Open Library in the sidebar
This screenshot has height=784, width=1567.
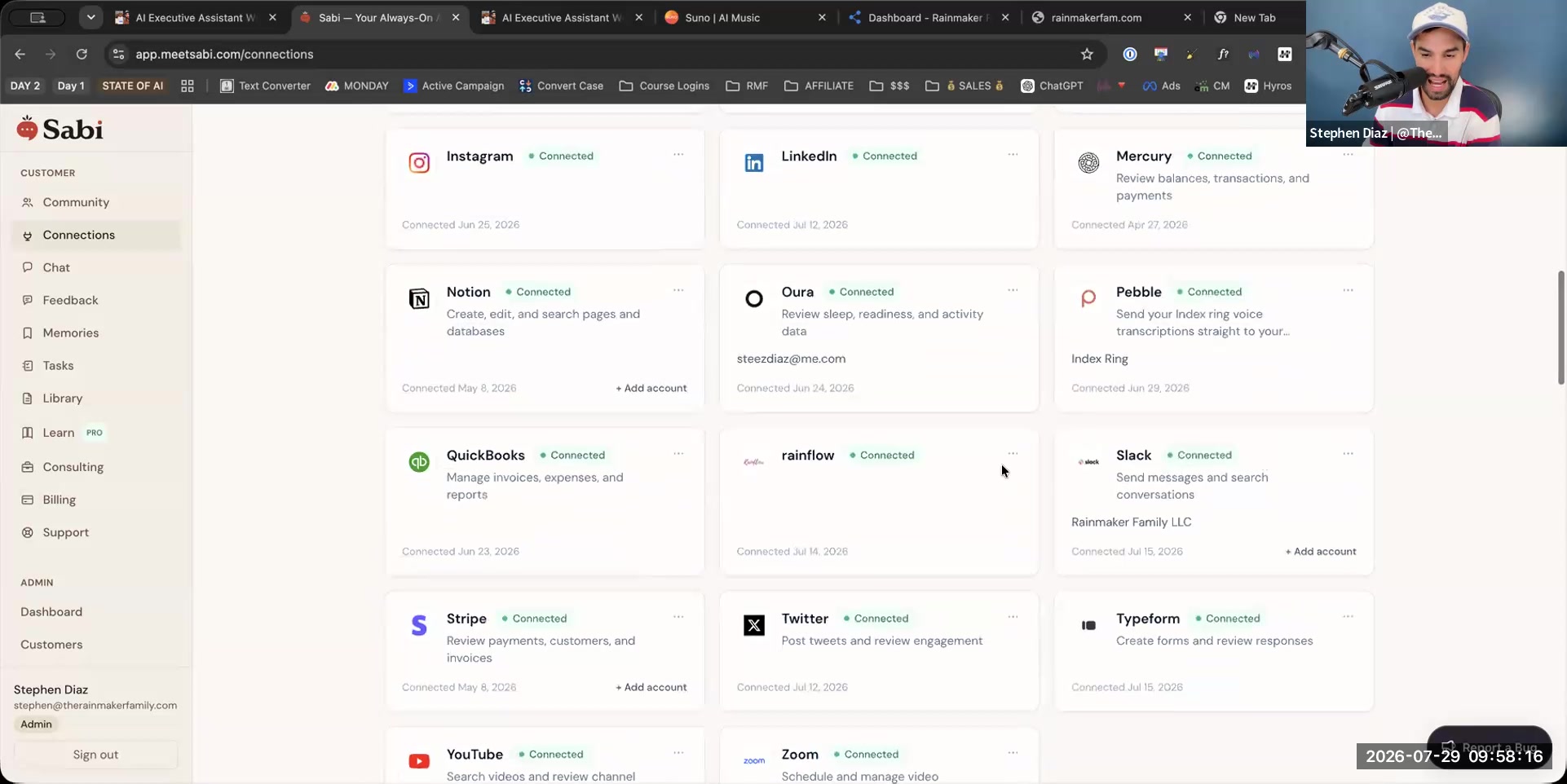[96, 398]
